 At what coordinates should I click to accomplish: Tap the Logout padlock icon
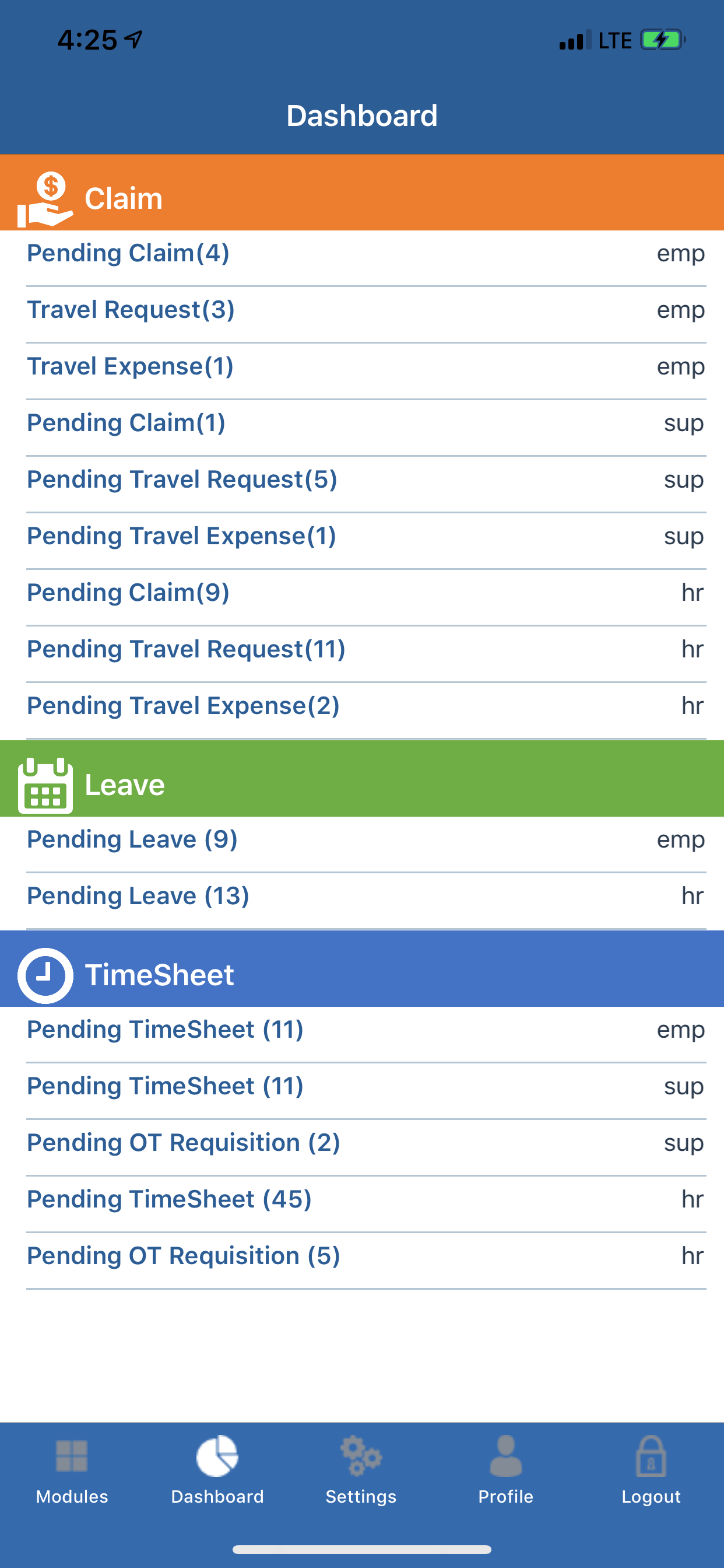tap(651, 1456)
